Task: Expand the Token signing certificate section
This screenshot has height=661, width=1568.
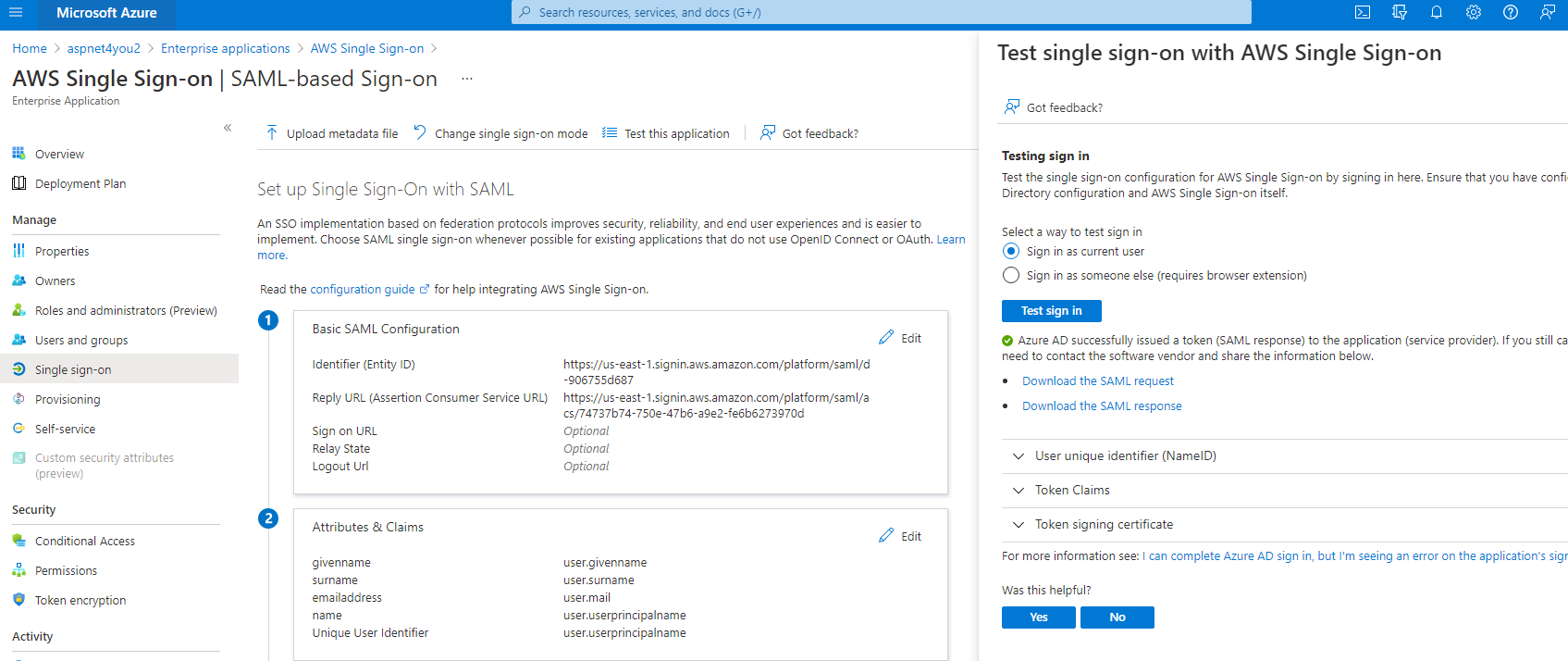Action: point(1284,525)
